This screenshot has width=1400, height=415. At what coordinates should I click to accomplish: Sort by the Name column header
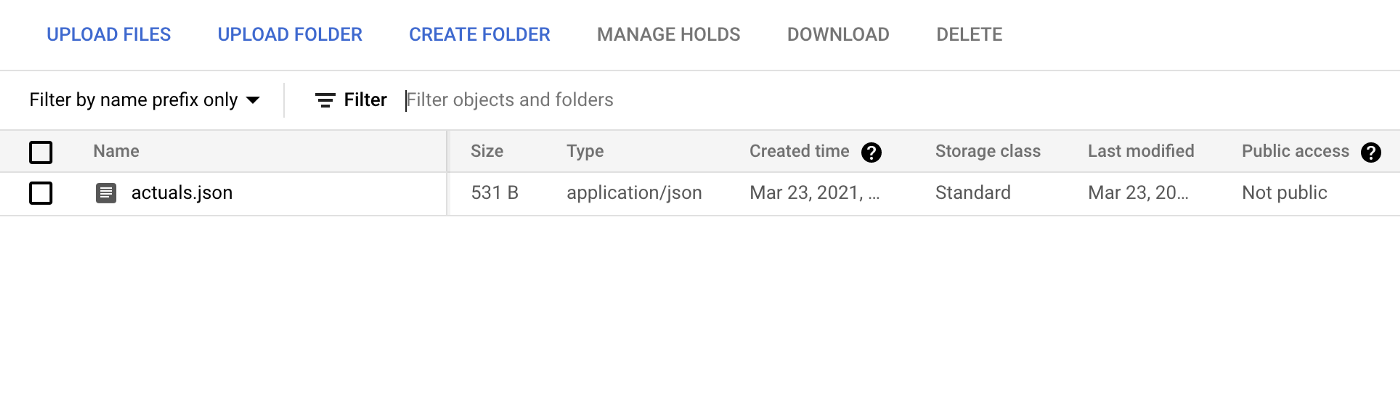pyautogui.click(x=116, y=152)
